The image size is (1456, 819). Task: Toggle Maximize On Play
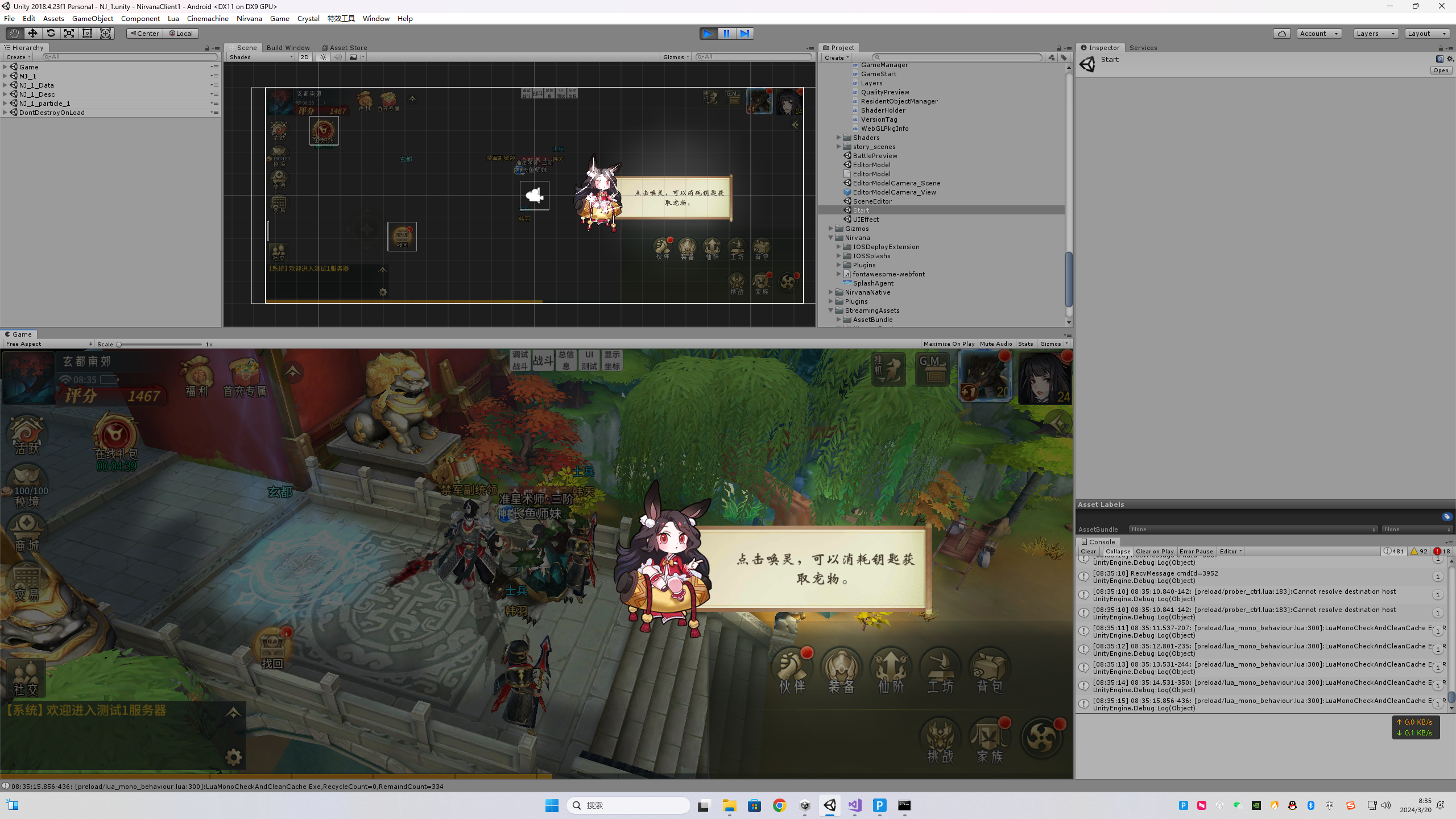949,344
